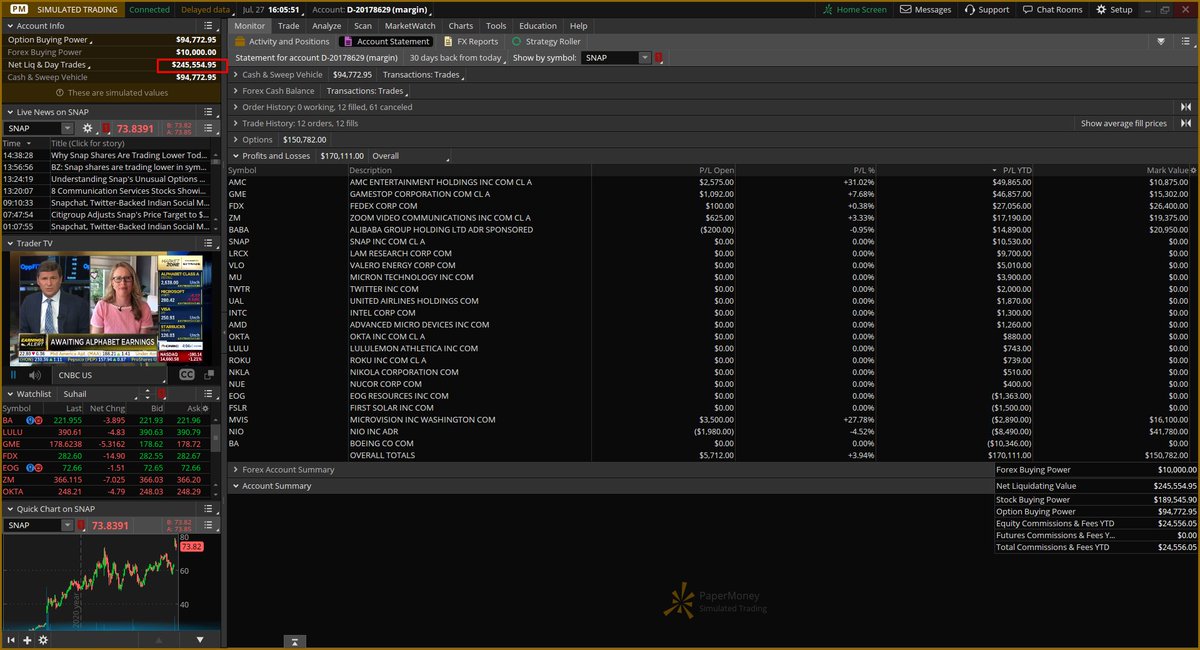Open Live News gadget menu icon
This screenshot has height=650, width=1200.
pyautogui.click(x=210, y=112)
